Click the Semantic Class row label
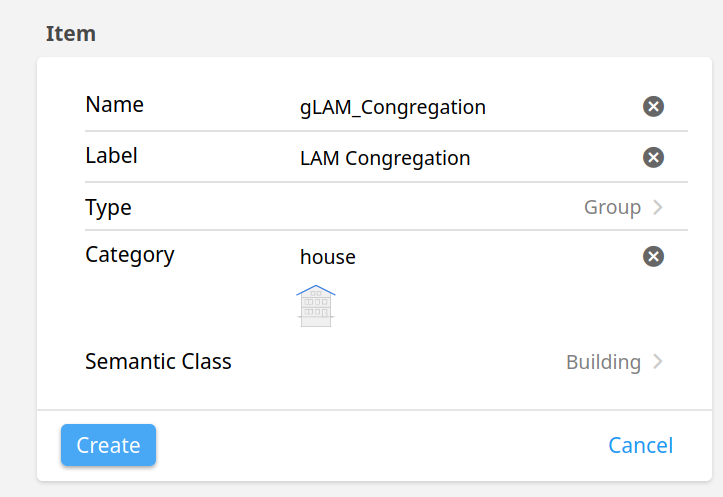Image resolution: width=723 pixels, height=497 pixels. [x=158, y=361]
